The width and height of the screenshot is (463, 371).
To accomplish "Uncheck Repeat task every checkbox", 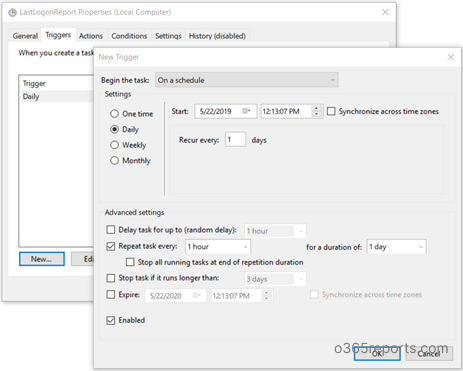I will [x=110, y=246].
